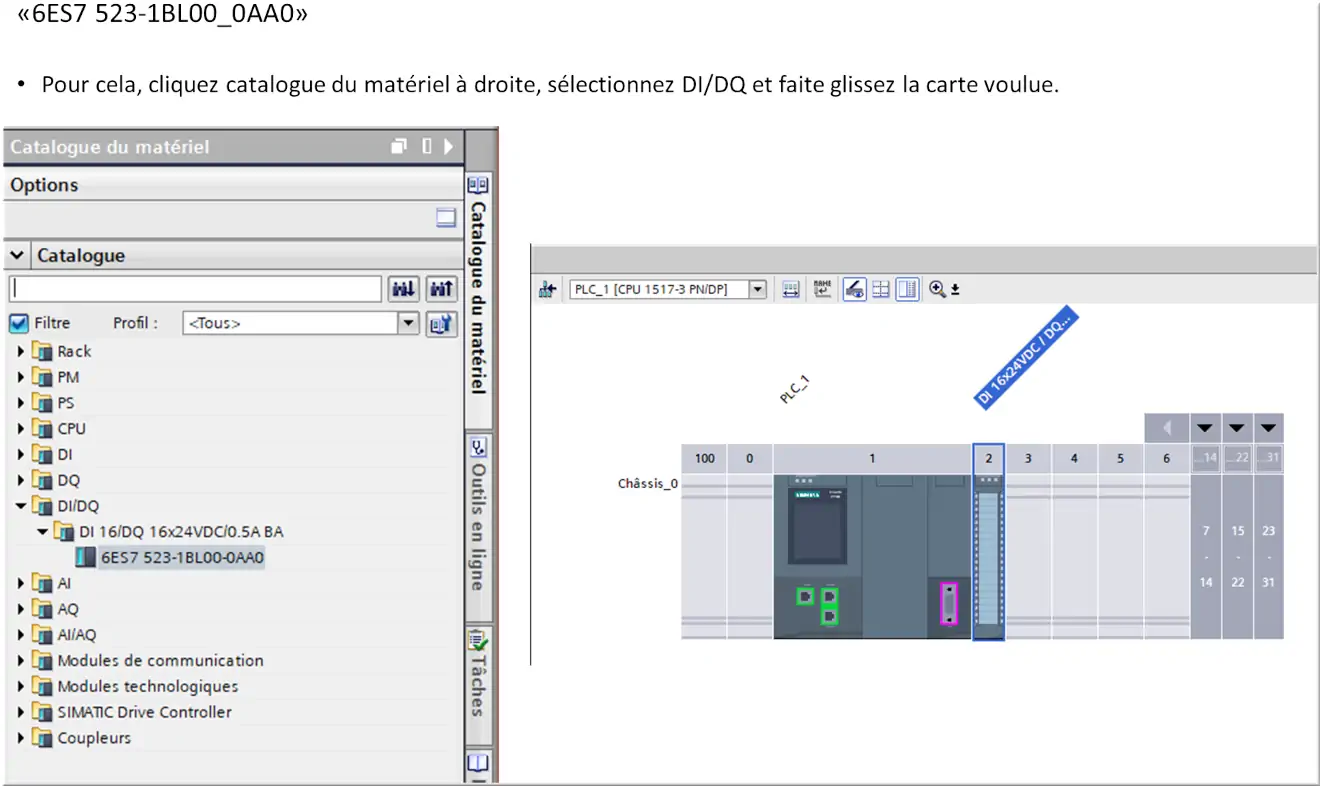Select rack slot 4 header
This screenshot has height=786, width=1320.
click(x=1074, y=459)
